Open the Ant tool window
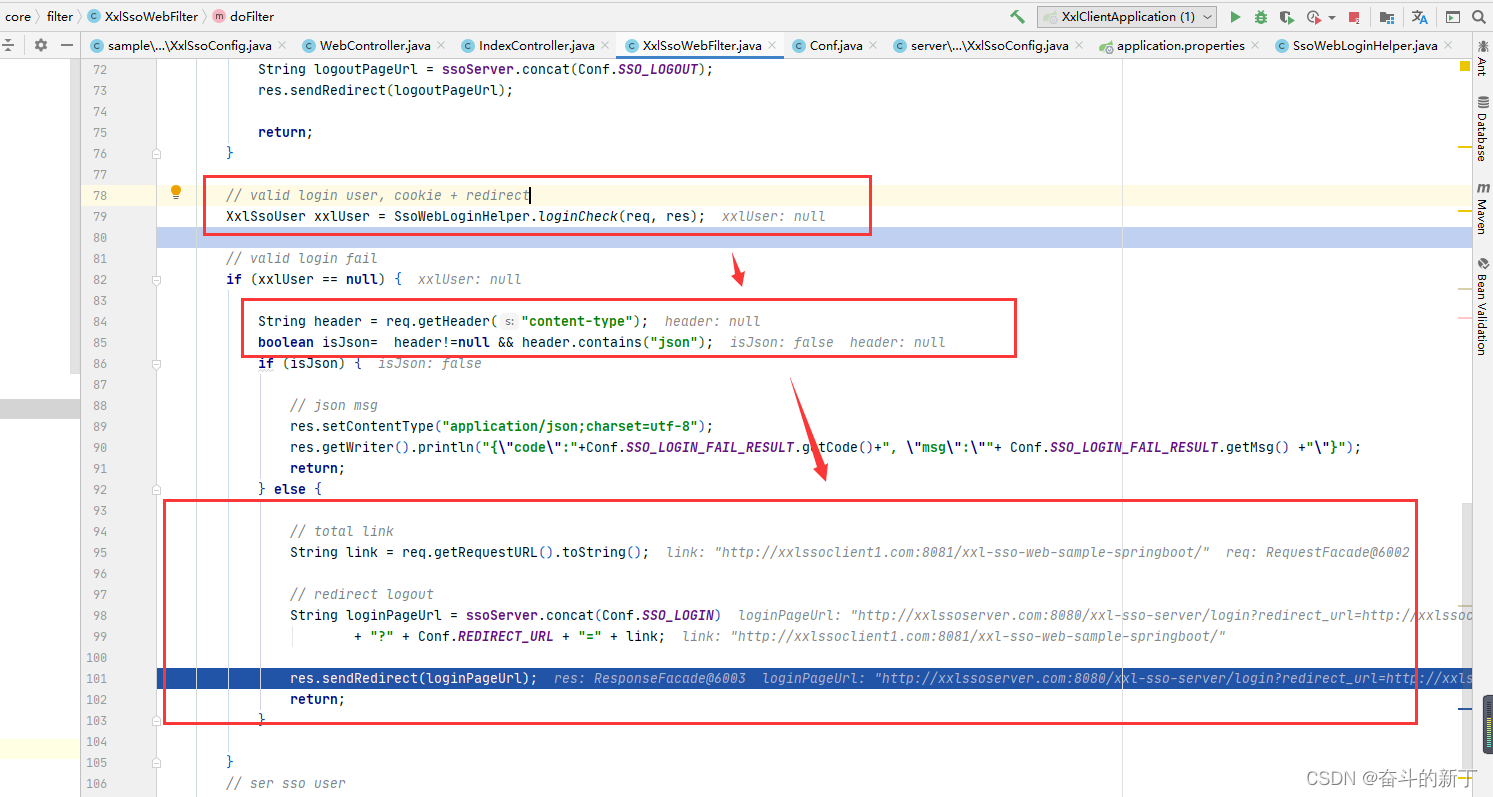This screenshot has width=1493, height=797. 1482,58
